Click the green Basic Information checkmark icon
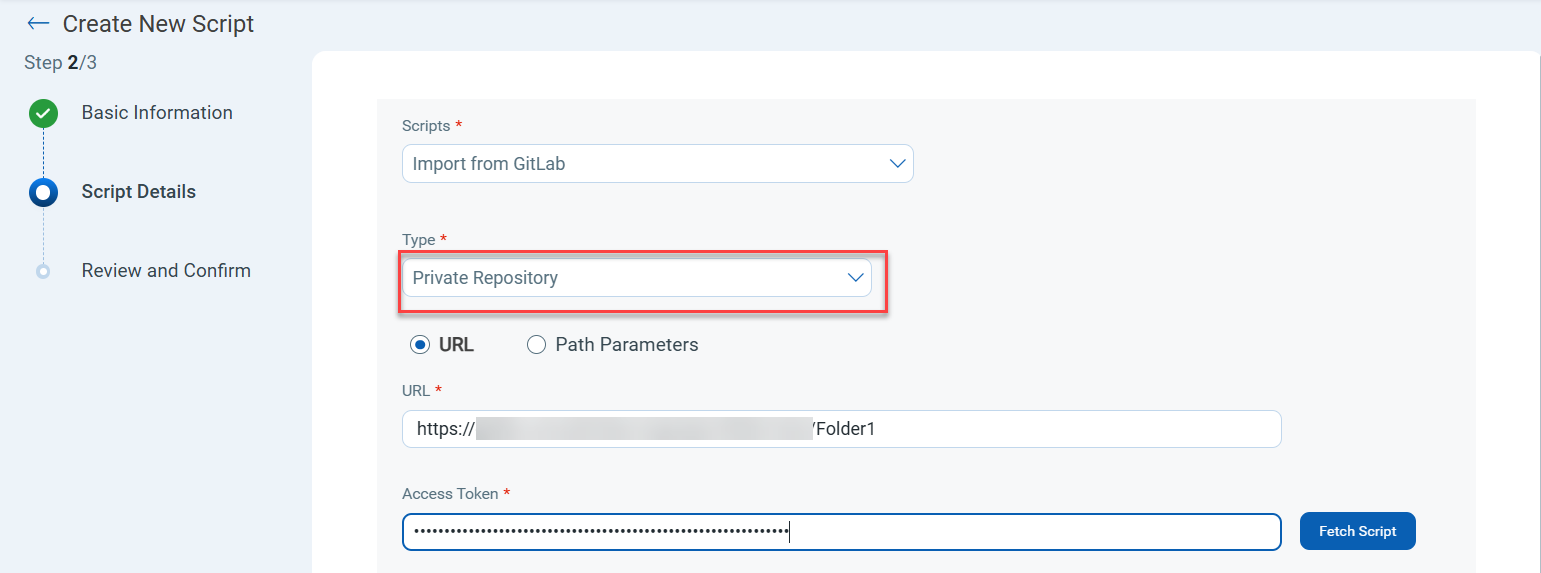The height and width of the screenshot is (573, 1541). (x=43, y=114)
